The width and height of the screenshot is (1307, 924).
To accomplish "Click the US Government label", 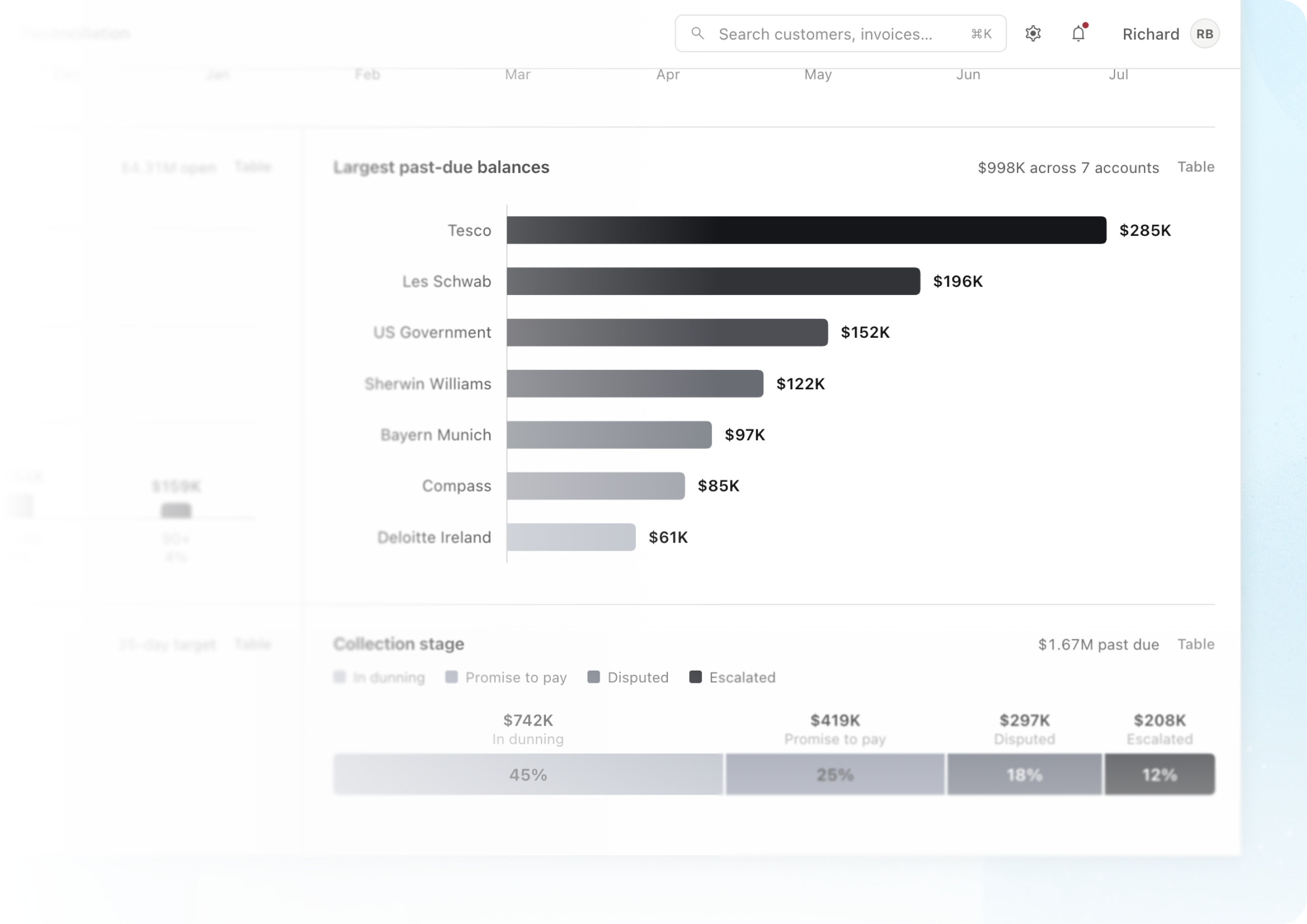I will click(x=432, y=332).
